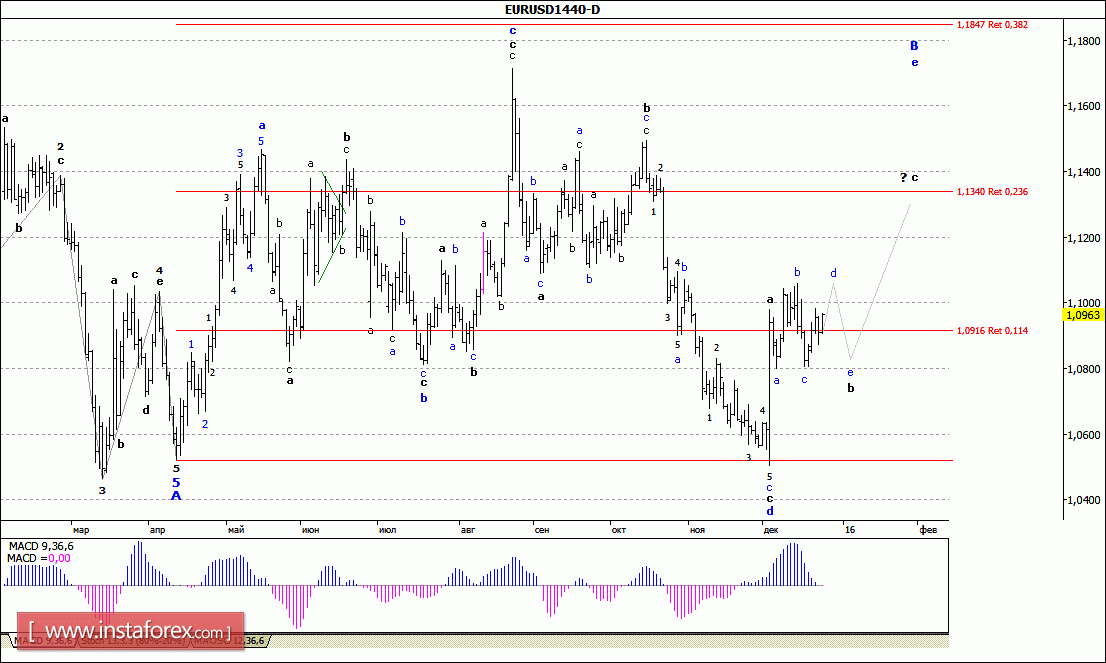Screen dimensions: 1106x663
Task: Click the 16 date marker on time axis
Action: pos(849,528)
